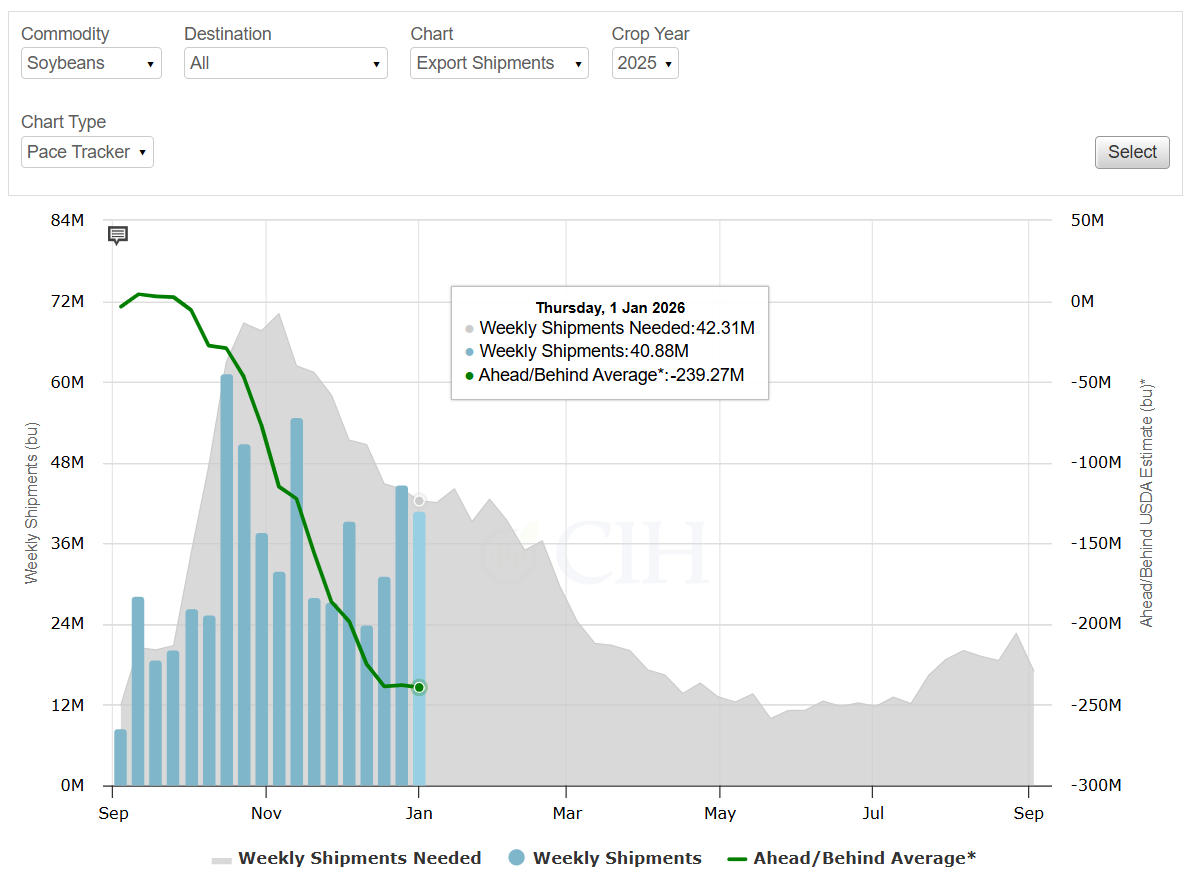Click the chart annotations comment icon
Viewport: 1192px width, 883px height.
click(x=118, y=236)
